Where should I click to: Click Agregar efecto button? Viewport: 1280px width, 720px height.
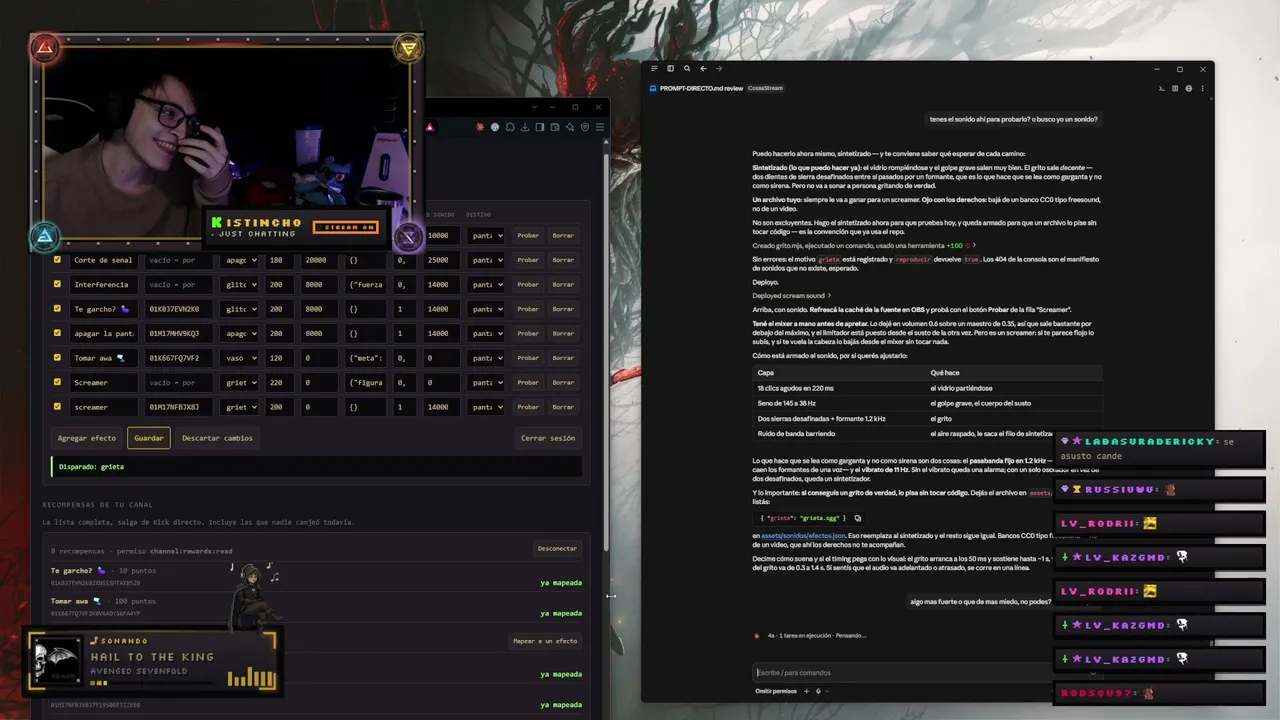(87, 438)
